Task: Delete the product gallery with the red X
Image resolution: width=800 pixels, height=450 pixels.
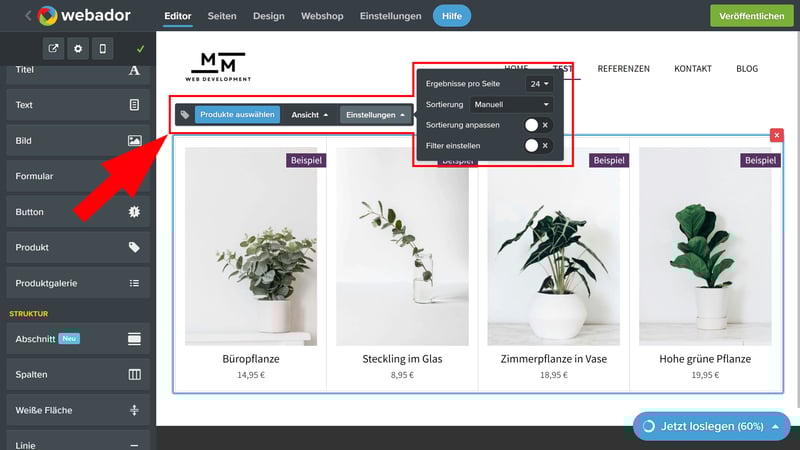Action: [777, 135]
